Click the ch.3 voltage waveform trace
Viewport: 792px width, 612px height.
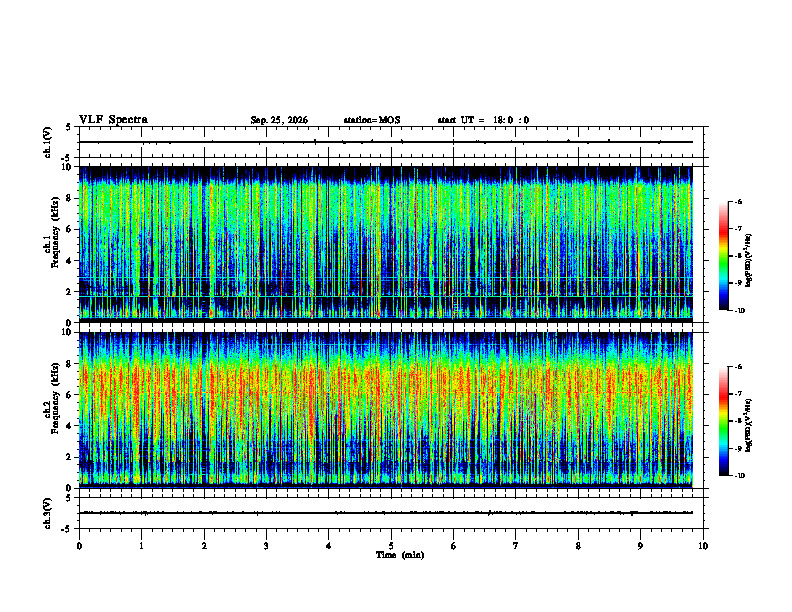pyautogui.click(x=386, y=513)
